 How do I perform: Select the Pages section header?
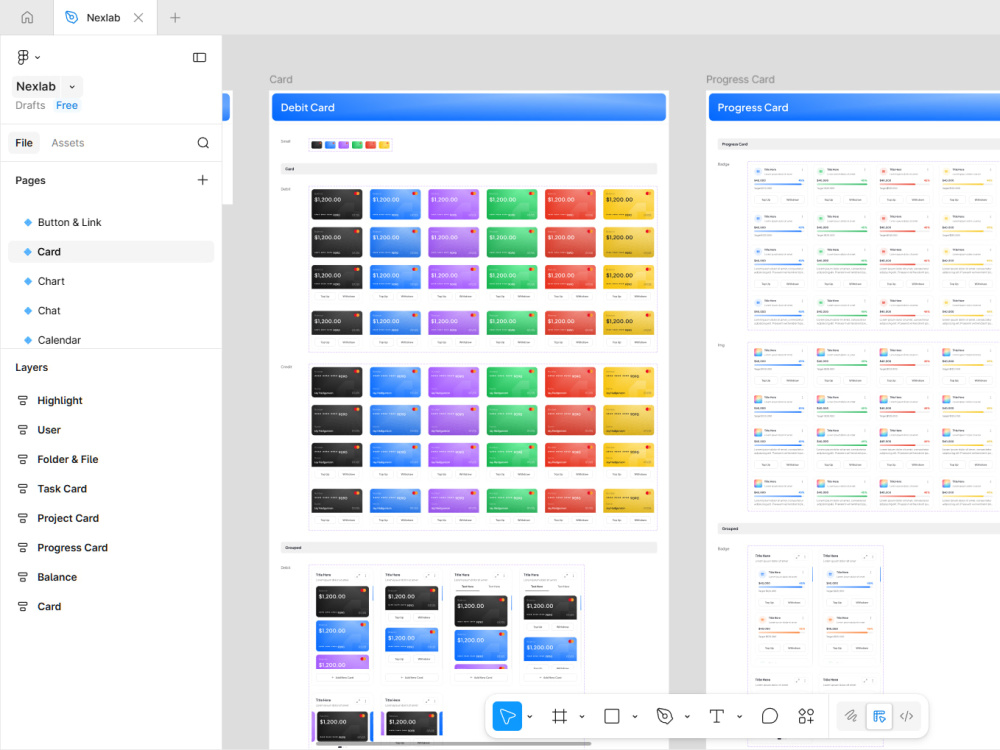pyautogui.click(x=30, y=180)
